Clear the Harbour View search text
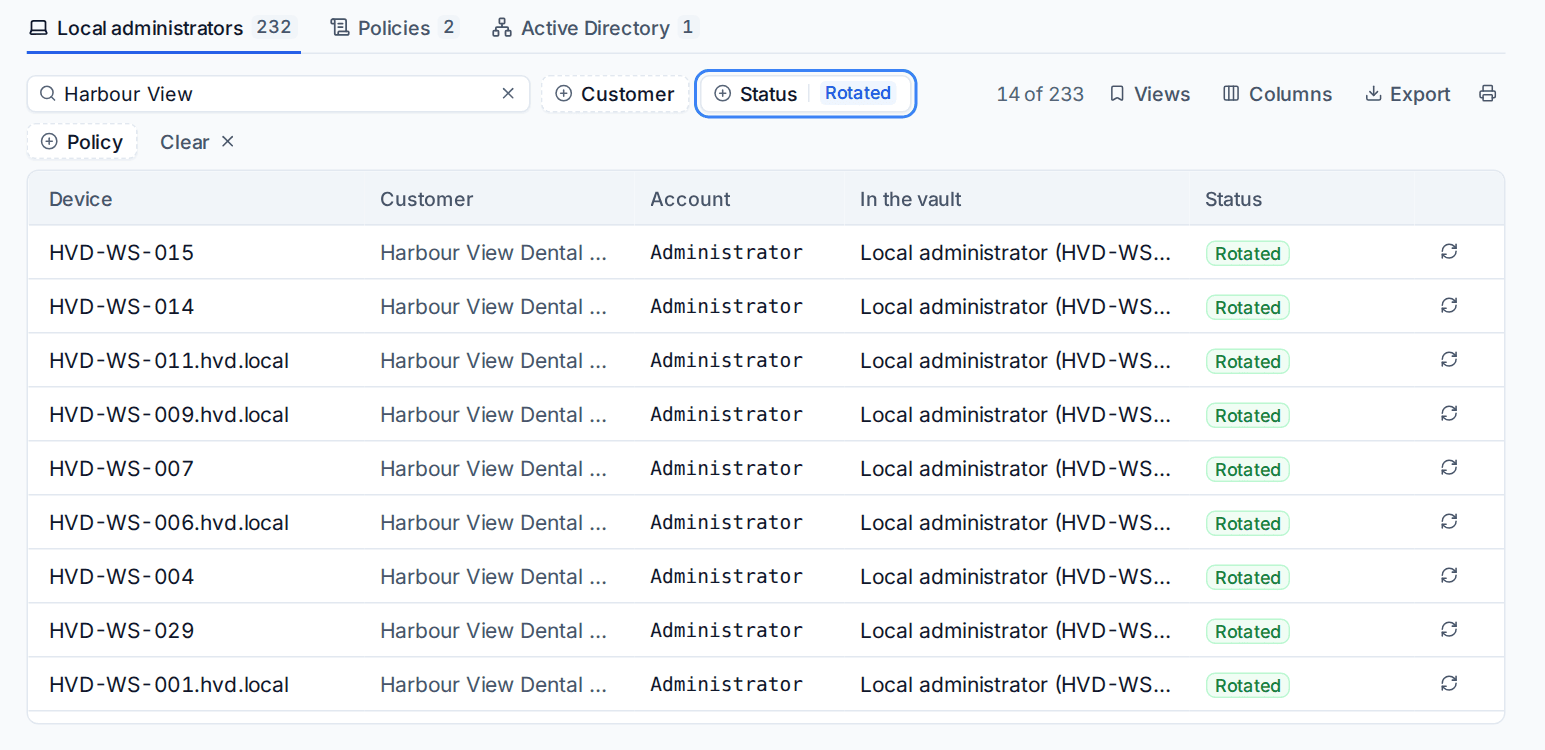Viewport: 1545px width, 750px height. coord(508,94)
